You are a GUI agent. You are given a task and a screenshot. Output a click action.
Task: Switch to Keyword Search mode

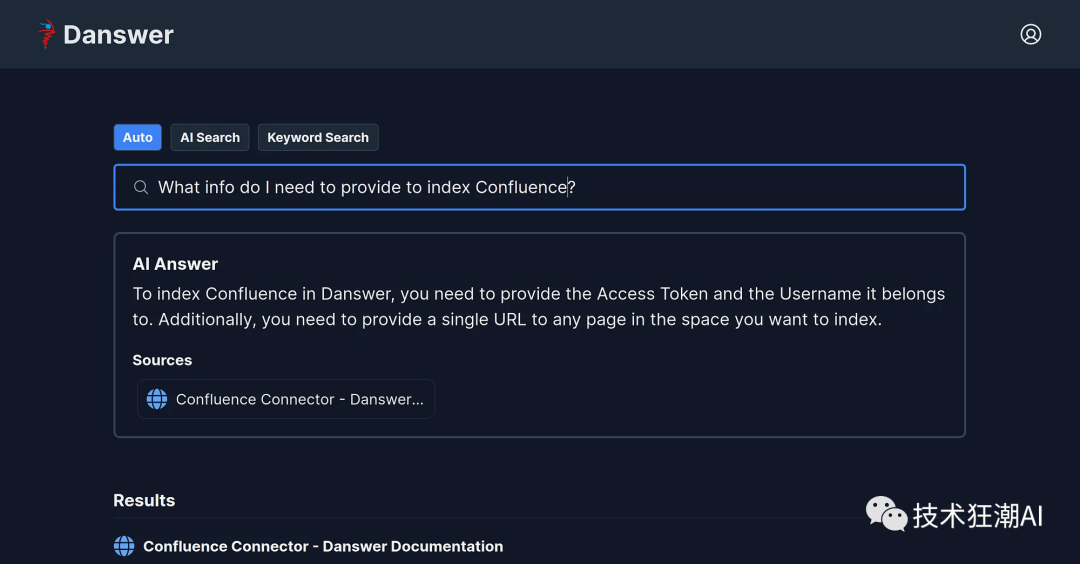[x=318, y=137]
